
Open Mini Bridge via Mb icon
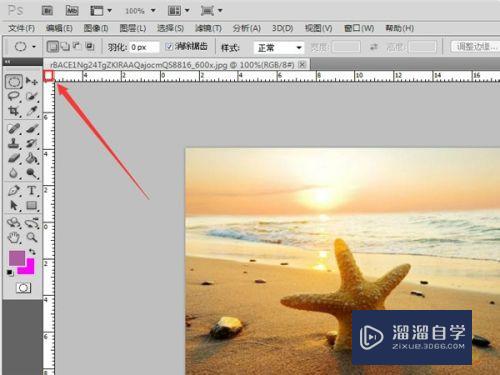pyautogui.click(x=72, y=11)
